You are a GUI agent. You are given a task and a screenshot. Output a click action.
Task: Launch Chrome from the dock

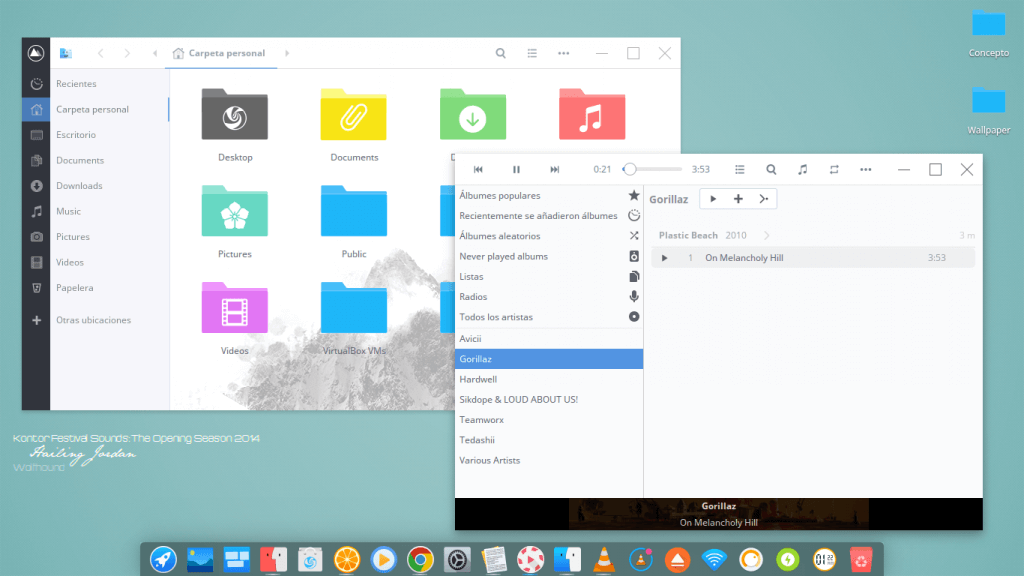420,560
